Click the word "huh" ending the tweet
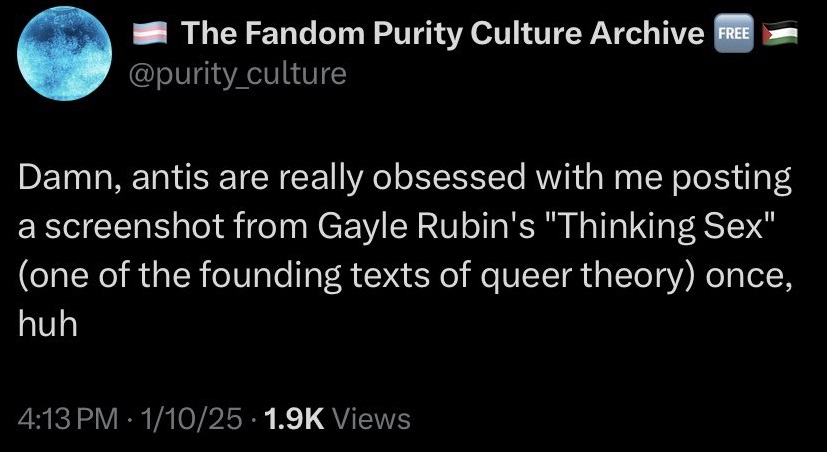 (47, 325)
